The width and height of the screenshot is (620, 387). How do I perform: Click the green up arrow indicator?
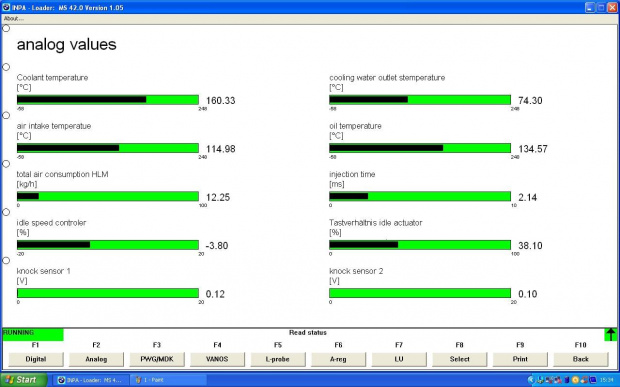pyautogui.click(x=611, y=334)
